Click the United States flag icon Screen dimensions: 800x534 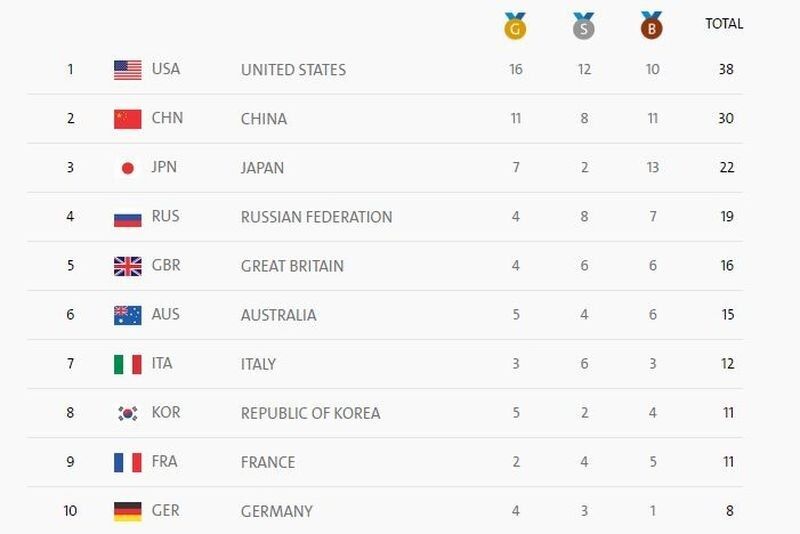pyautogui.click(x=127, y=70)
